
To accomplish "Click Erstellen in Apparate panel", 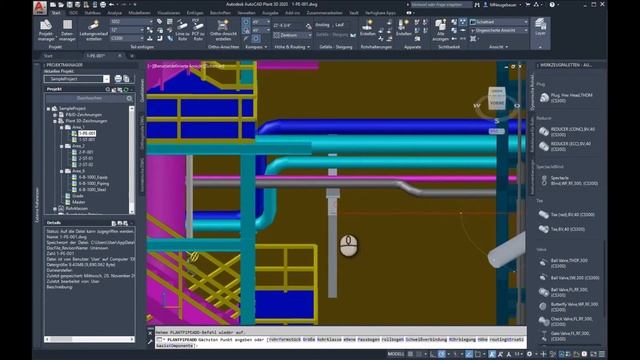I will coord(403,28).
